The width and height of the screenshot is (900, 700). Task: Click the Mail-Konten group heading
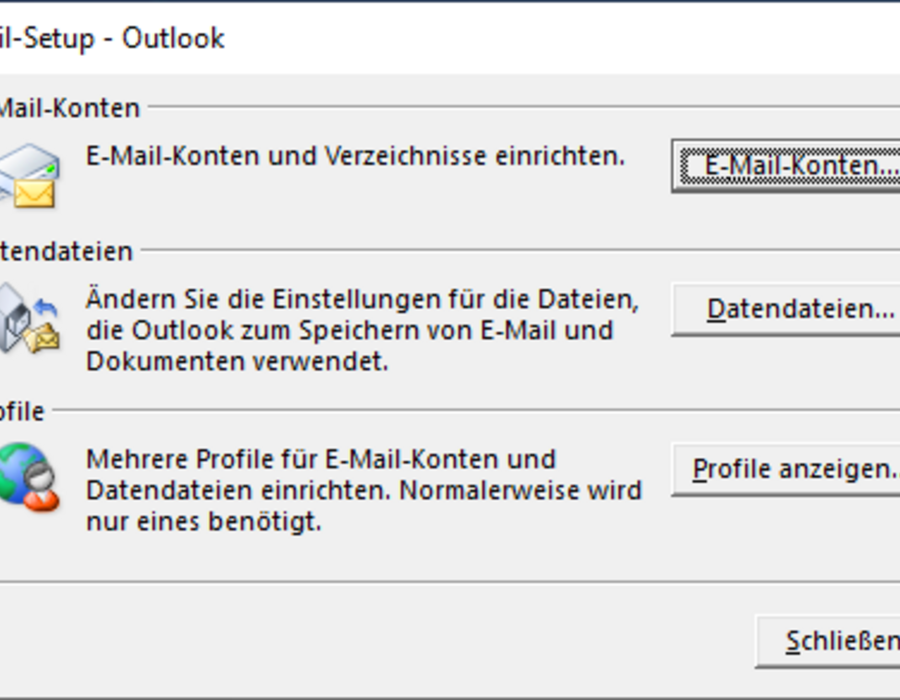(69, 108)
